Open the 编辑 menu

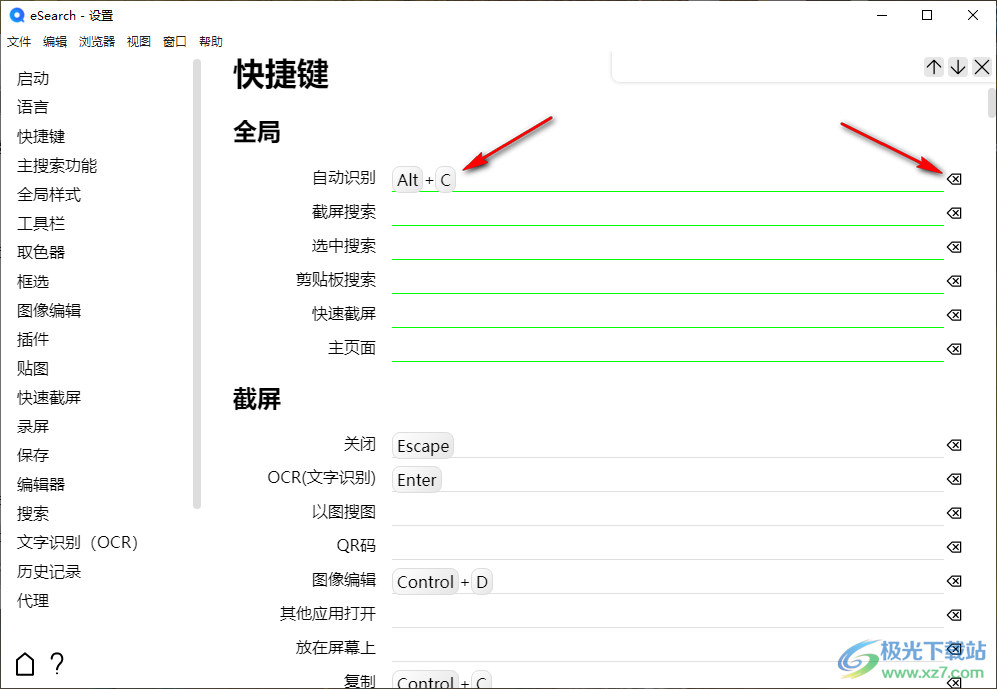(x=55, y=42)
